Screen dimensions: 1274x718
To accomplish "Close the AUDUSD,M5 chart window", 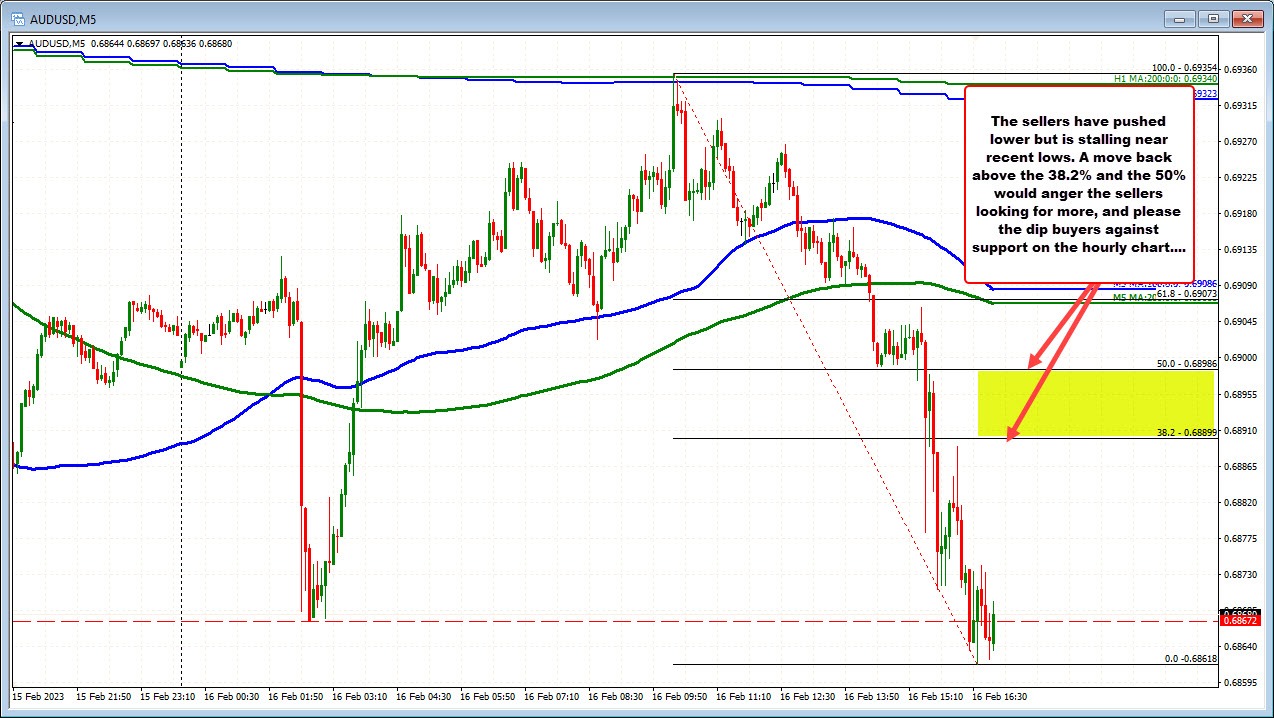I will 1247,18.
